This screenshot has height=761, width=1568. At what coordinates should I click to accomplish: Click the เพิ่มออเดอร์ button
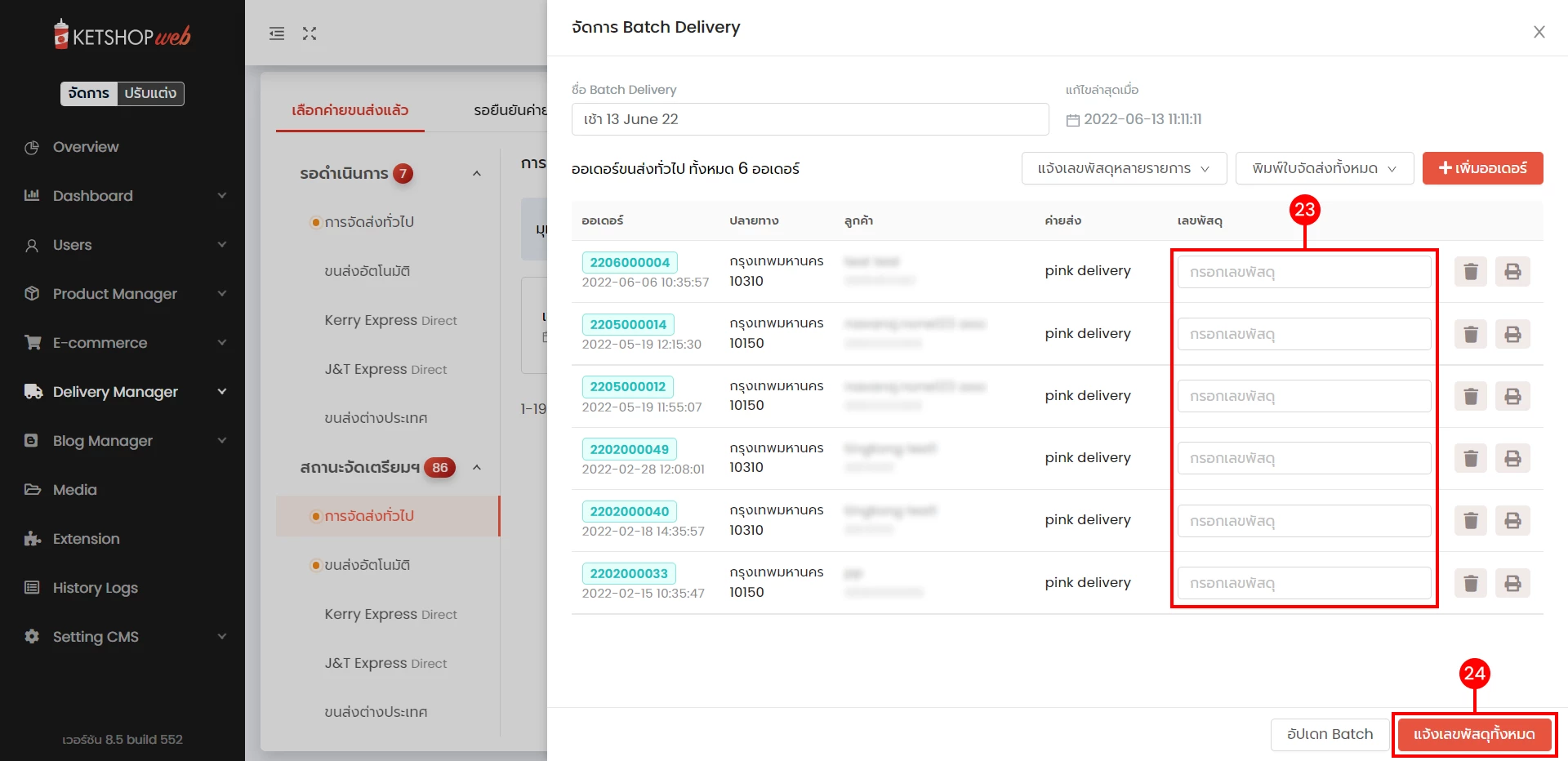click(x=1482, y=168)
